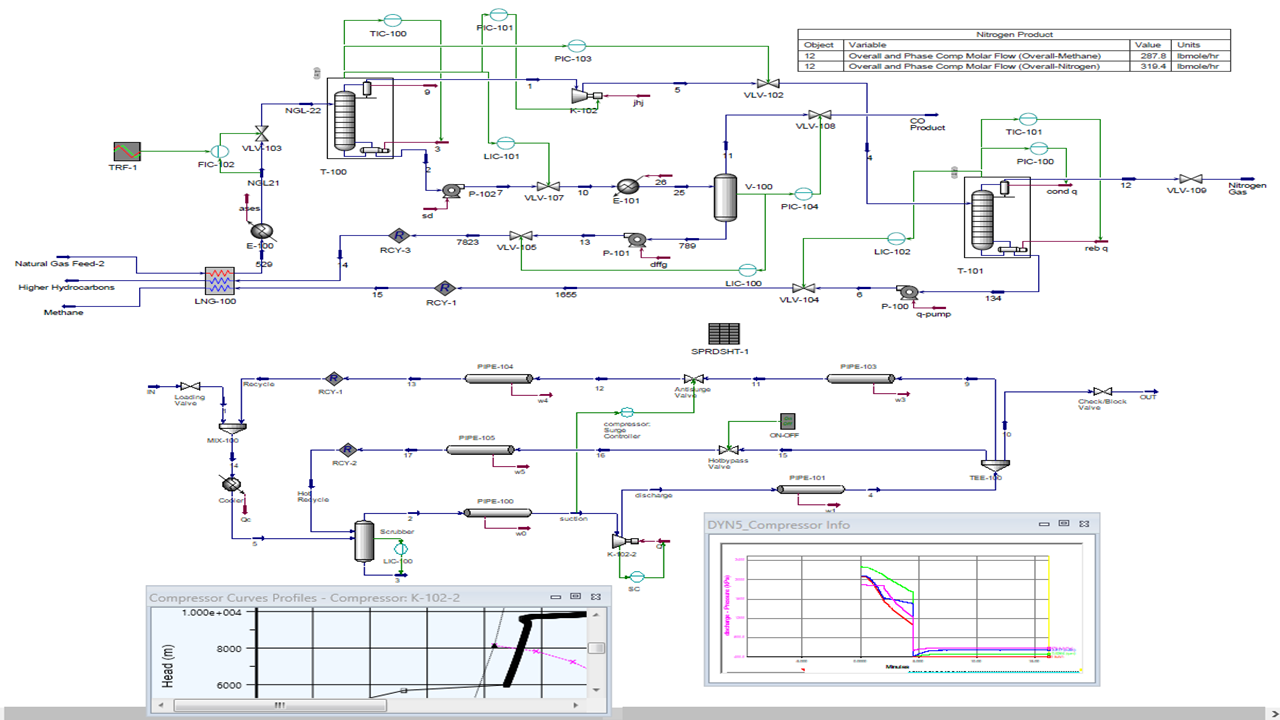Maximize the DYN5_Compressor Info window
This screenshot has width=1280, height=720.
(1064, 523)
